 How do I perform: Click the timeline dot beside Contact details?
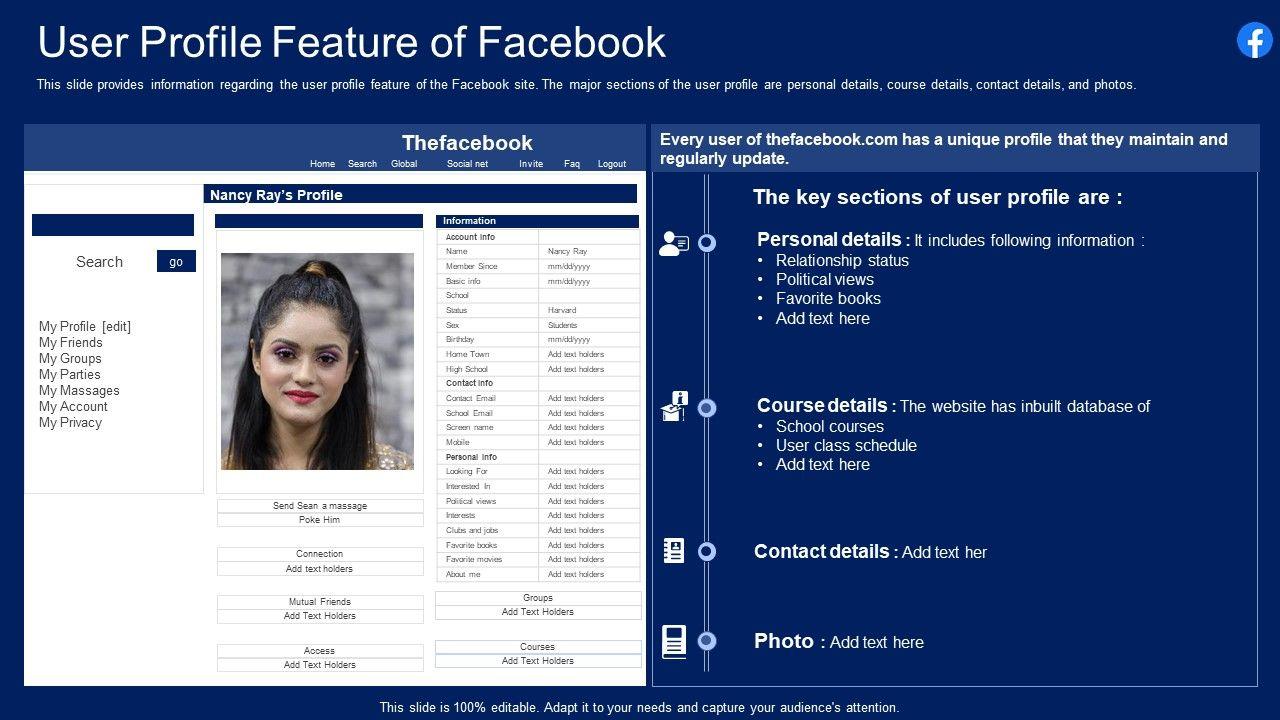[x=707, y=551]
